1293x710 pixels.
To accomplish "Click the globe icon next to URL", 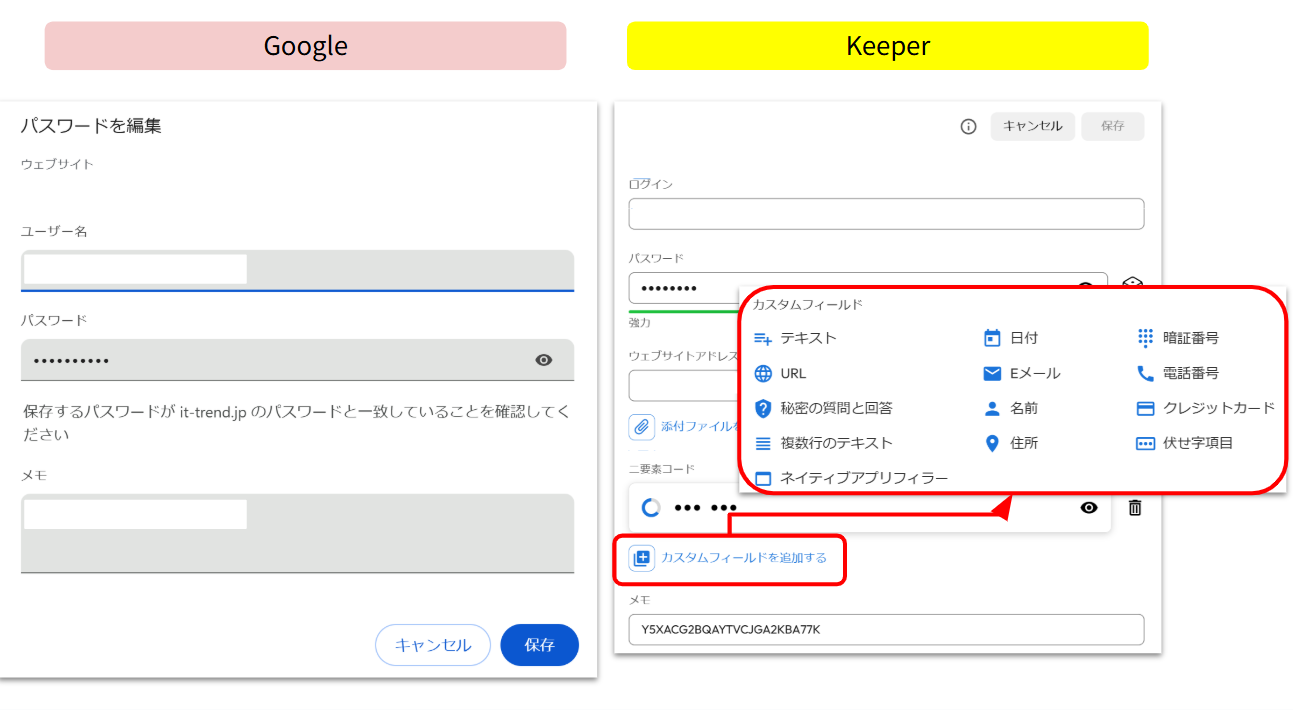I will pyautogui.click(x=763, y=373).
